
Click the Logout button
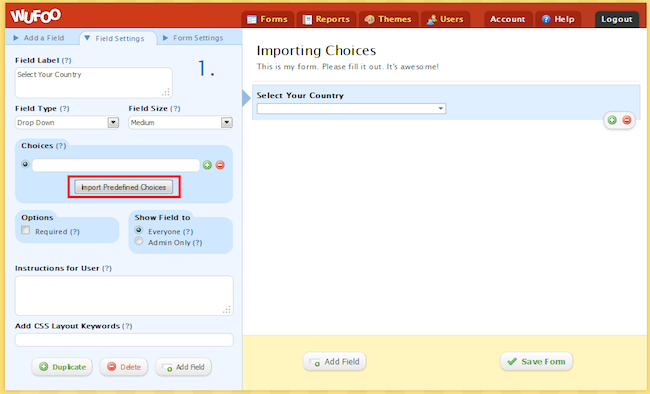(x=617, y=19)
